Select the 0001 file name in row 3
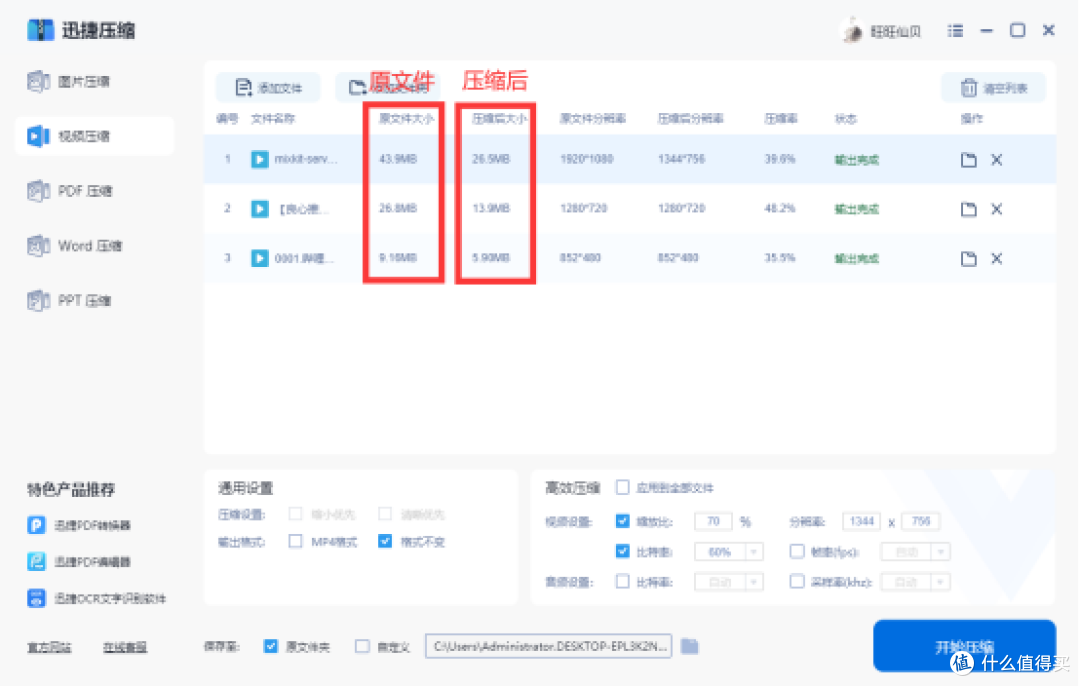The height and width of the screenshot is (686, 1080). pos(304,258)
